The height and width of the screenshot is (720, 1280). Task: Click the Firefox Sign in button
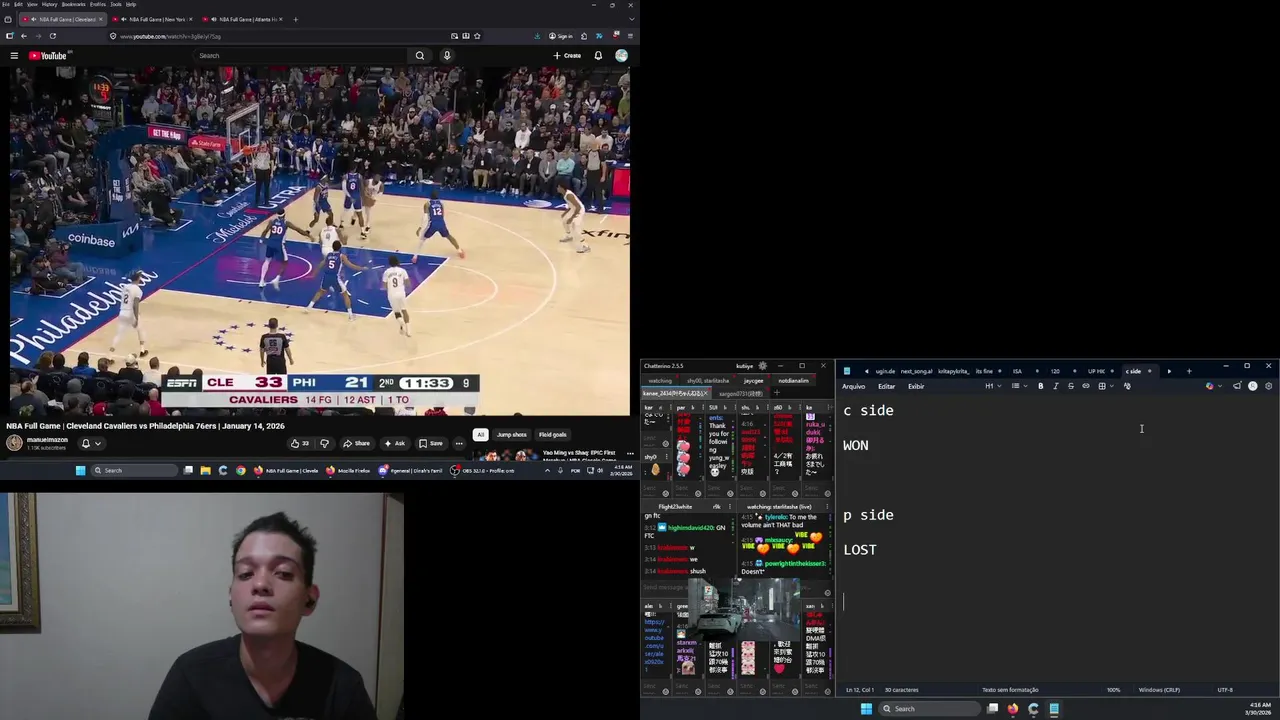pos(561,36)
